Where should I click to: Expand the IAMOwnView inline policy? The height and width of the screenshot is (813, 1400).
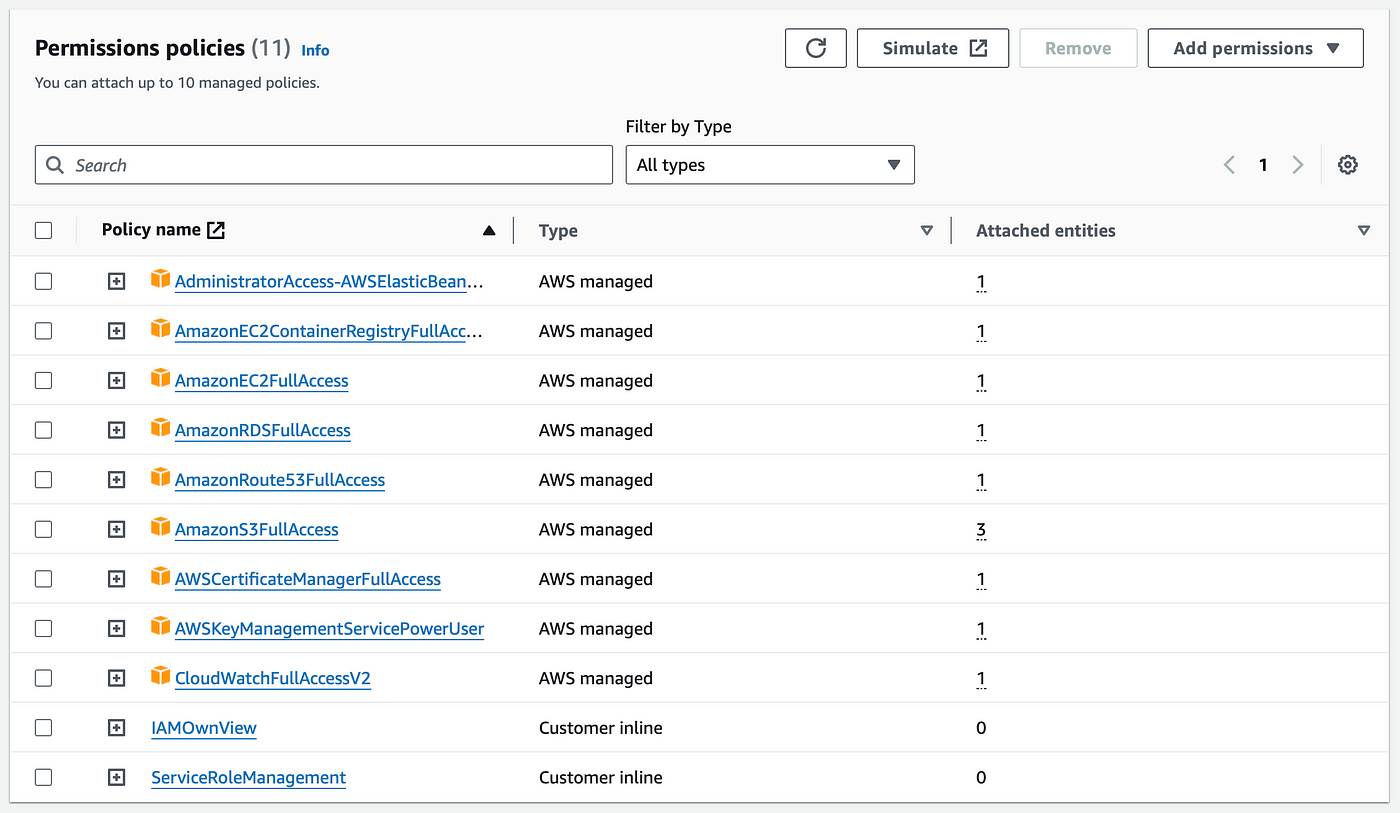point(116,728)
